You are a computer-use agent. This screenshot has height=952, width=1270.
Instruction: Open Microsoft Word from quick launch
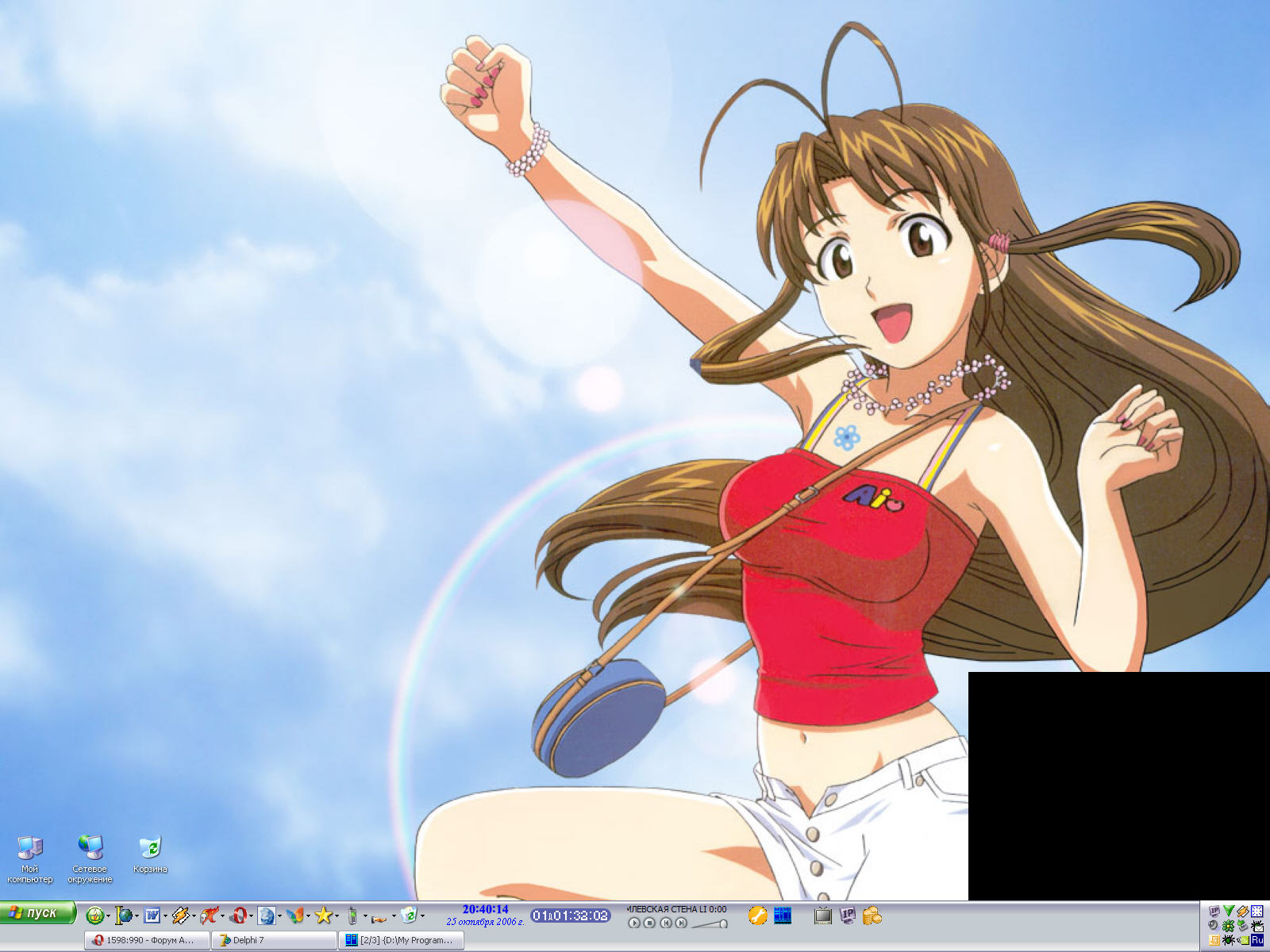[151, 916]
